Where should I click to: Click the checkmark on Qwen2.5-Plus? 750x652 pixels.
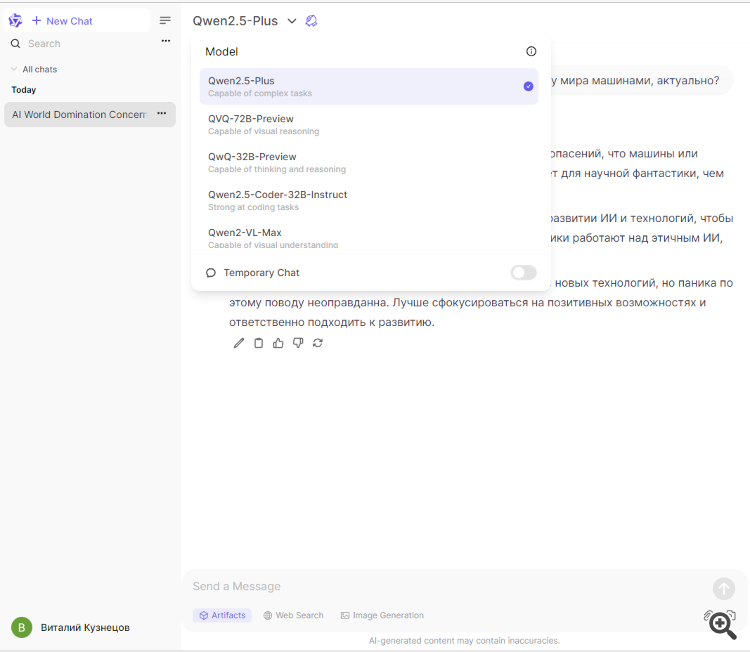click(x=528, y=87)
